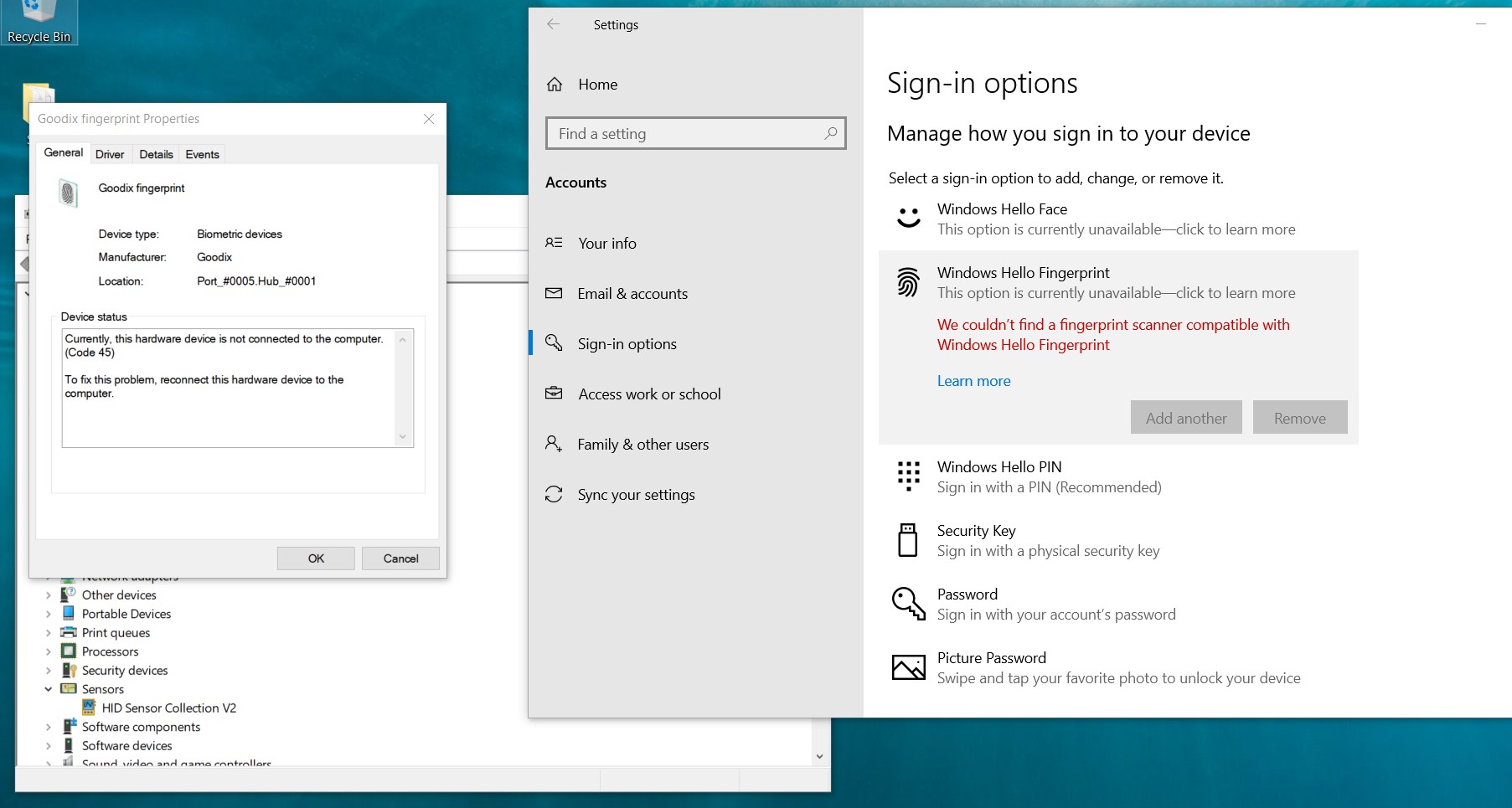Expand the Portable Devices tree node
The image size is (1512, 808).
tap(49, 614)
